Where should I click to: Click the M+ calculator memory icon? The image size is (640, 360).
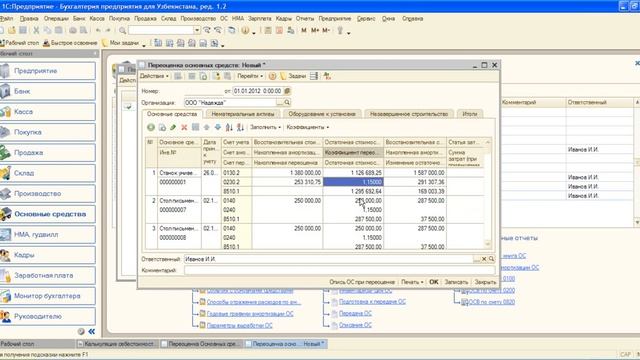[x=315, y=31]
